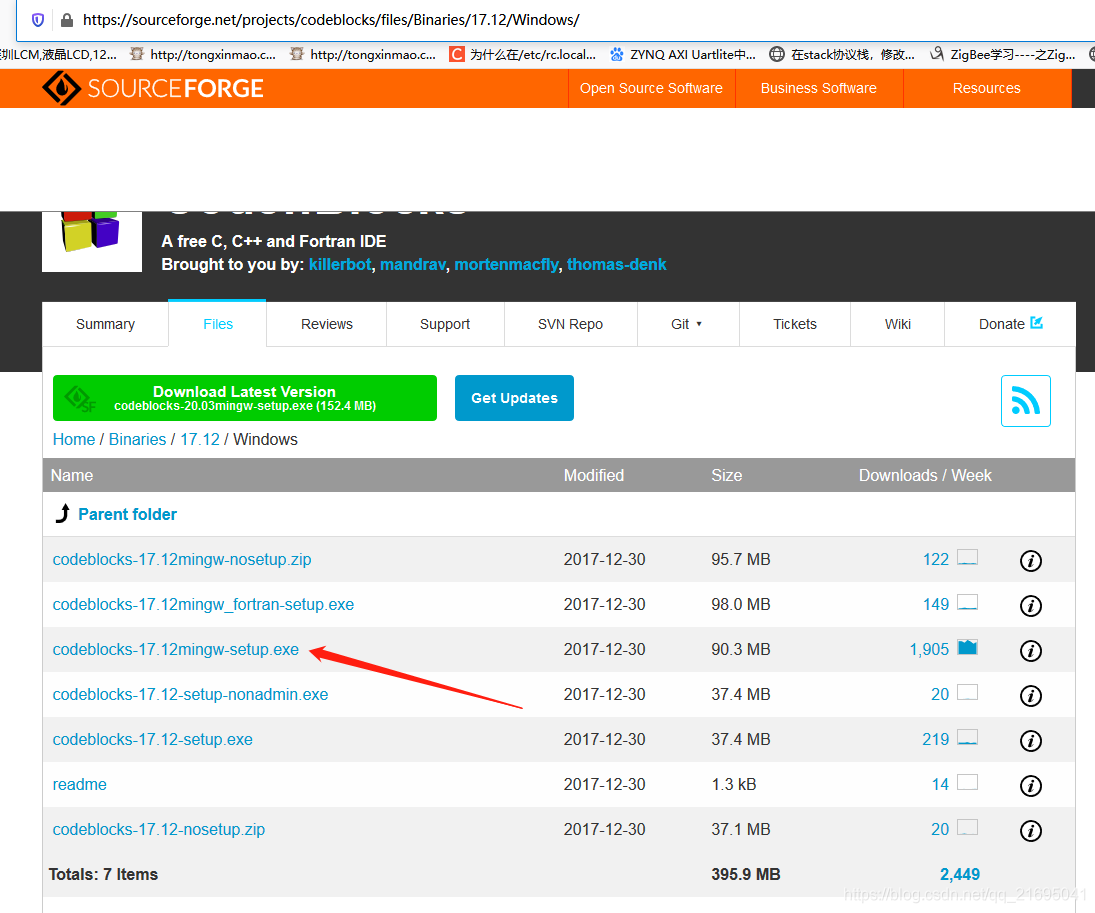Sort by the Modified column header
The image size is (1095, 913).
click(x=594, y=475)
